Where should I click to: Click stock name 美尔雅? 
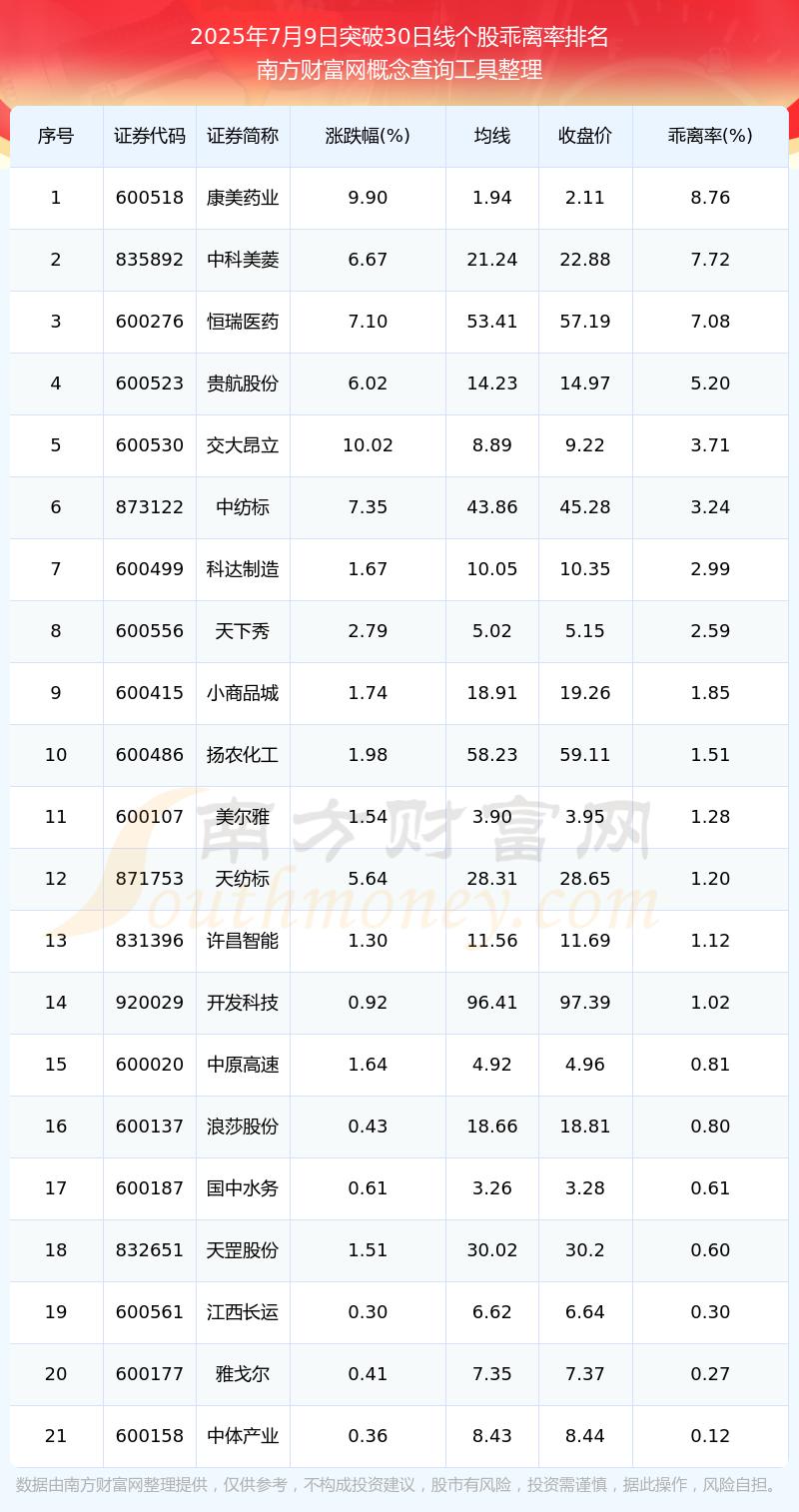pyautogui.click(x=243, y=817)
